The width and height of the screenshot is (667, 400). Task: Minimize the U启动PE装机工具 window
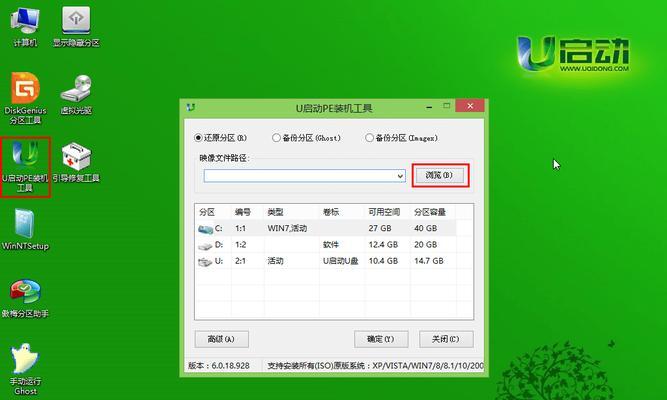click(x=429, y=106)
